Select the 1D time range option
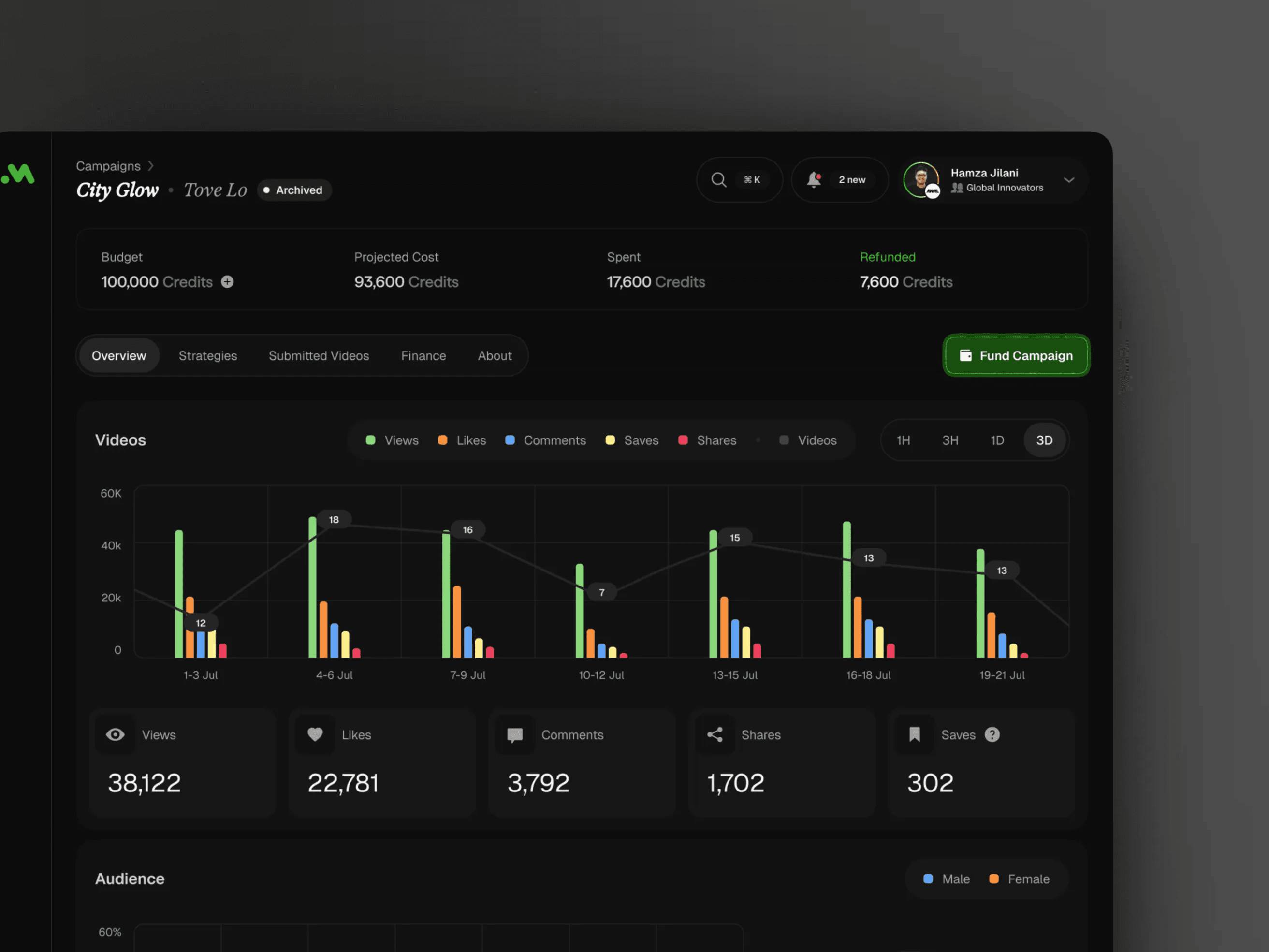The height and width of the screenshot is (952, 1269). [997, 440]
